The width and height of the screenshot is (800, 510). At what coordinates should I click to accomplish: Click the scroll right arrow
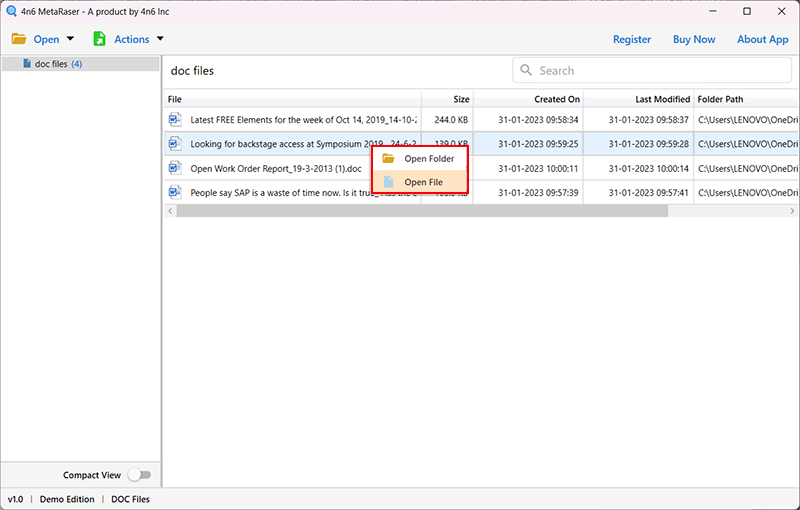[x=792, y=211]
